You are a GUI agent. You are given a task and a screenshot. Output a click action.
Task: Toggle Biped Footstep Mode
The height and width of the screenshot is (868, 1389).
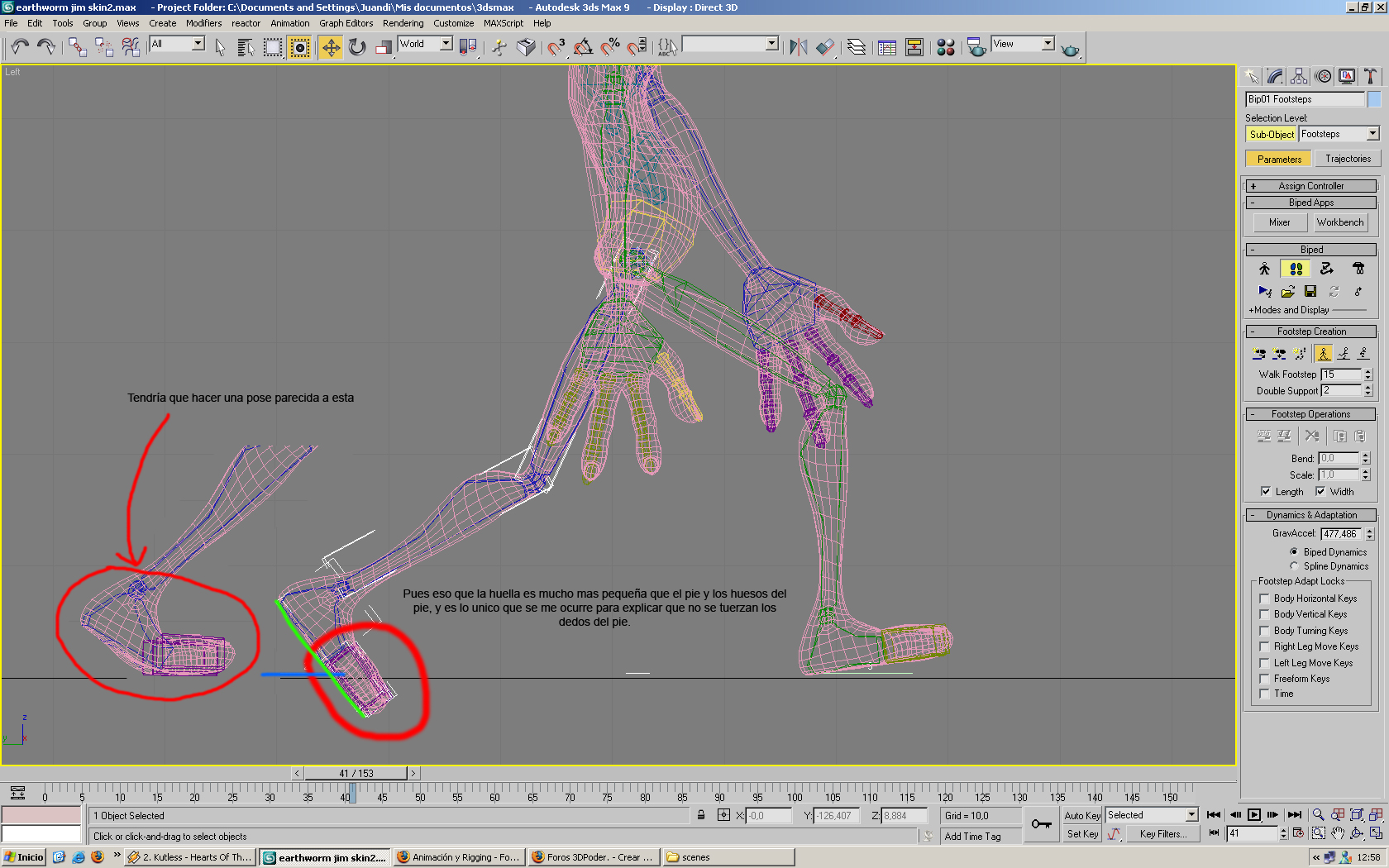click(x=1296, y=269)
